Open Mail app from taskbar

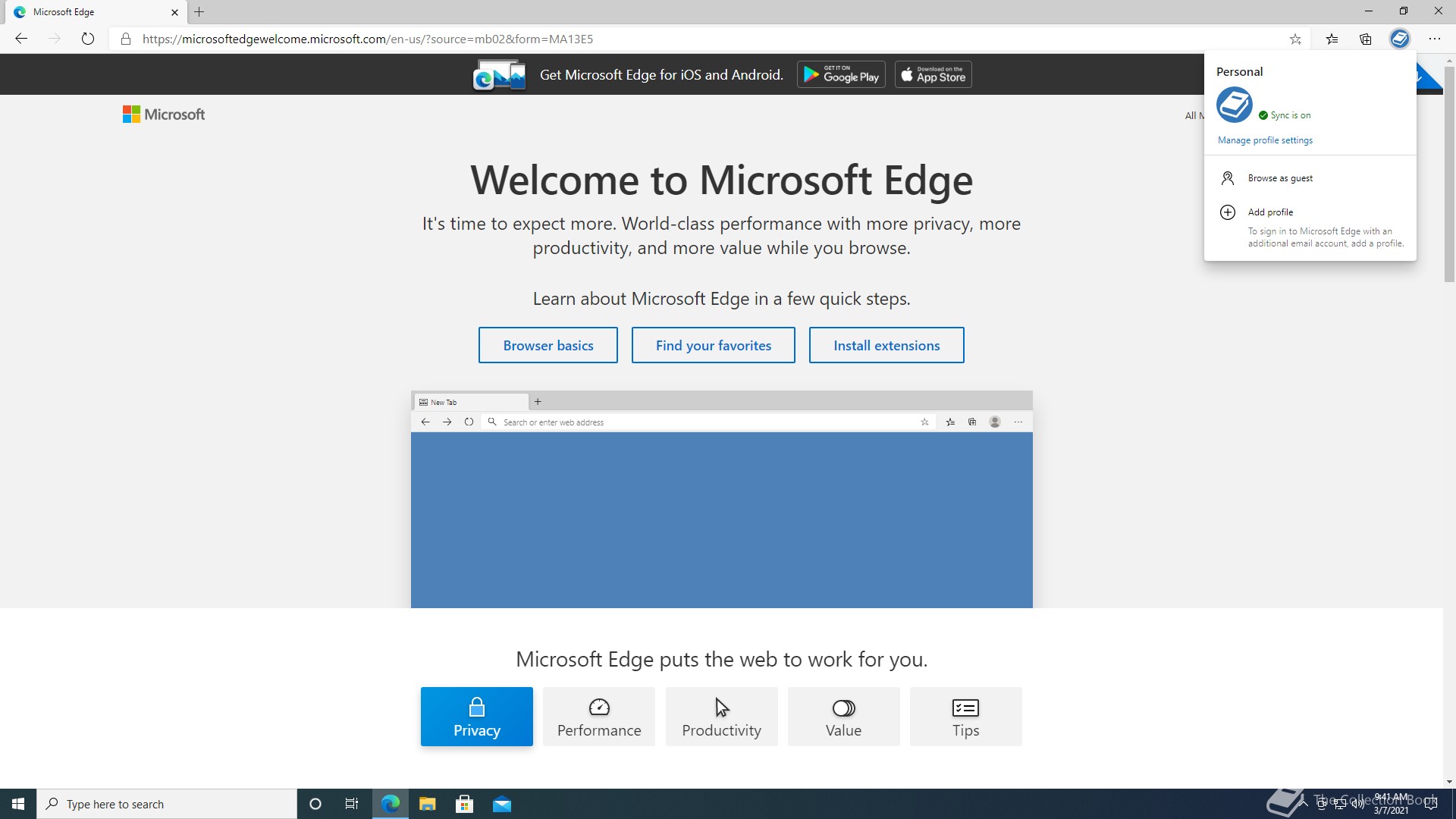pyautogui.click(x=502, y=804)
